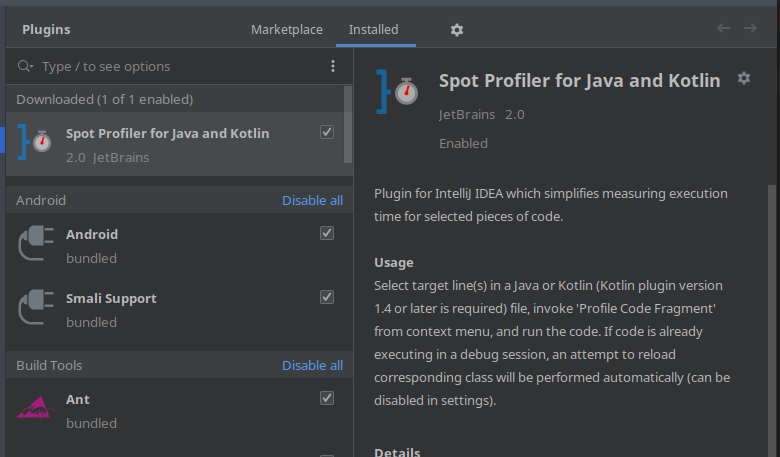Click the Android plugin plug icon
The height and width of the screenshot is (457, 780).
36,246
